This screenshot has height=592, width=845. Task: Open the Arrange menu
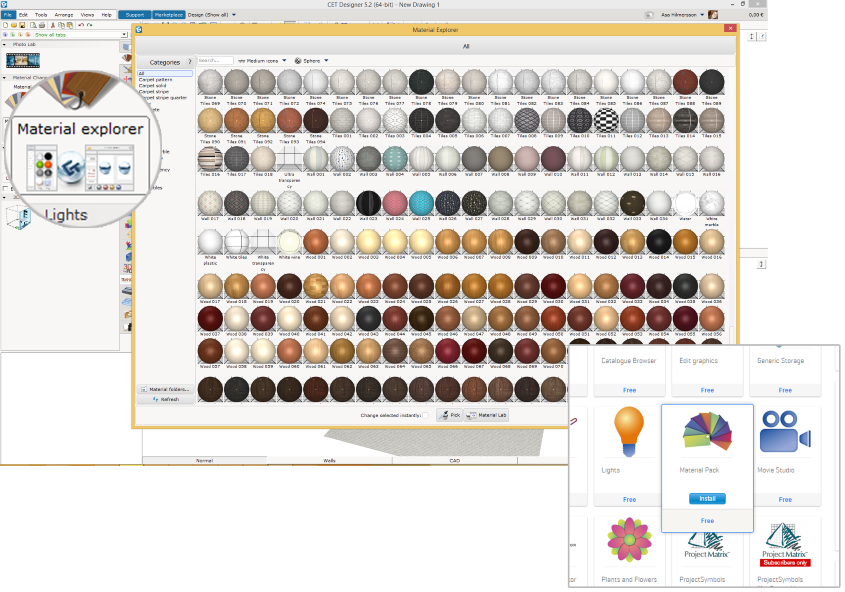(x=64, y=15)
